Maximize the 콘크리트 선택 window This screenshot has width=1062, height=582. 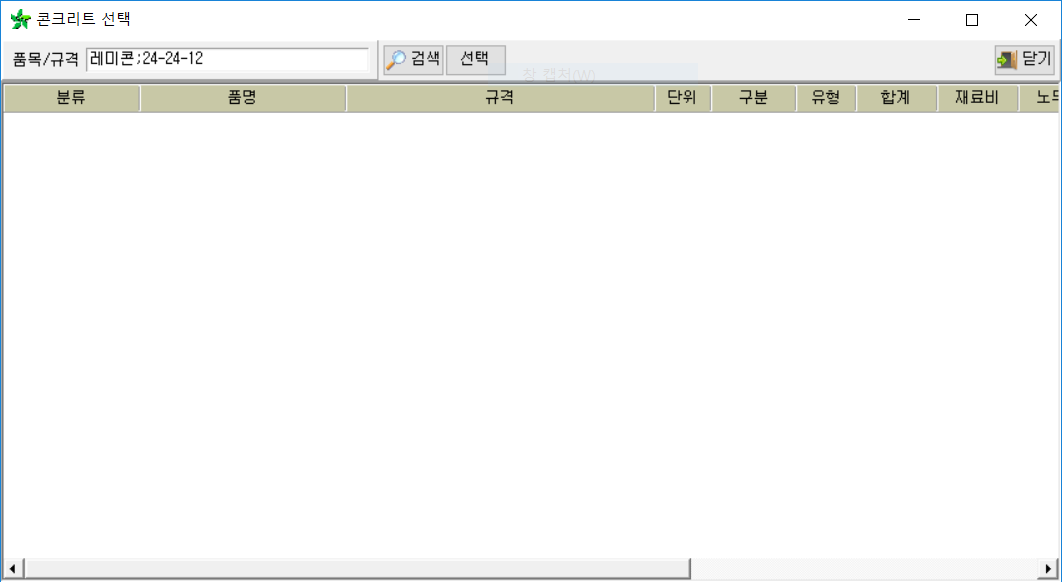click(971, 19)
